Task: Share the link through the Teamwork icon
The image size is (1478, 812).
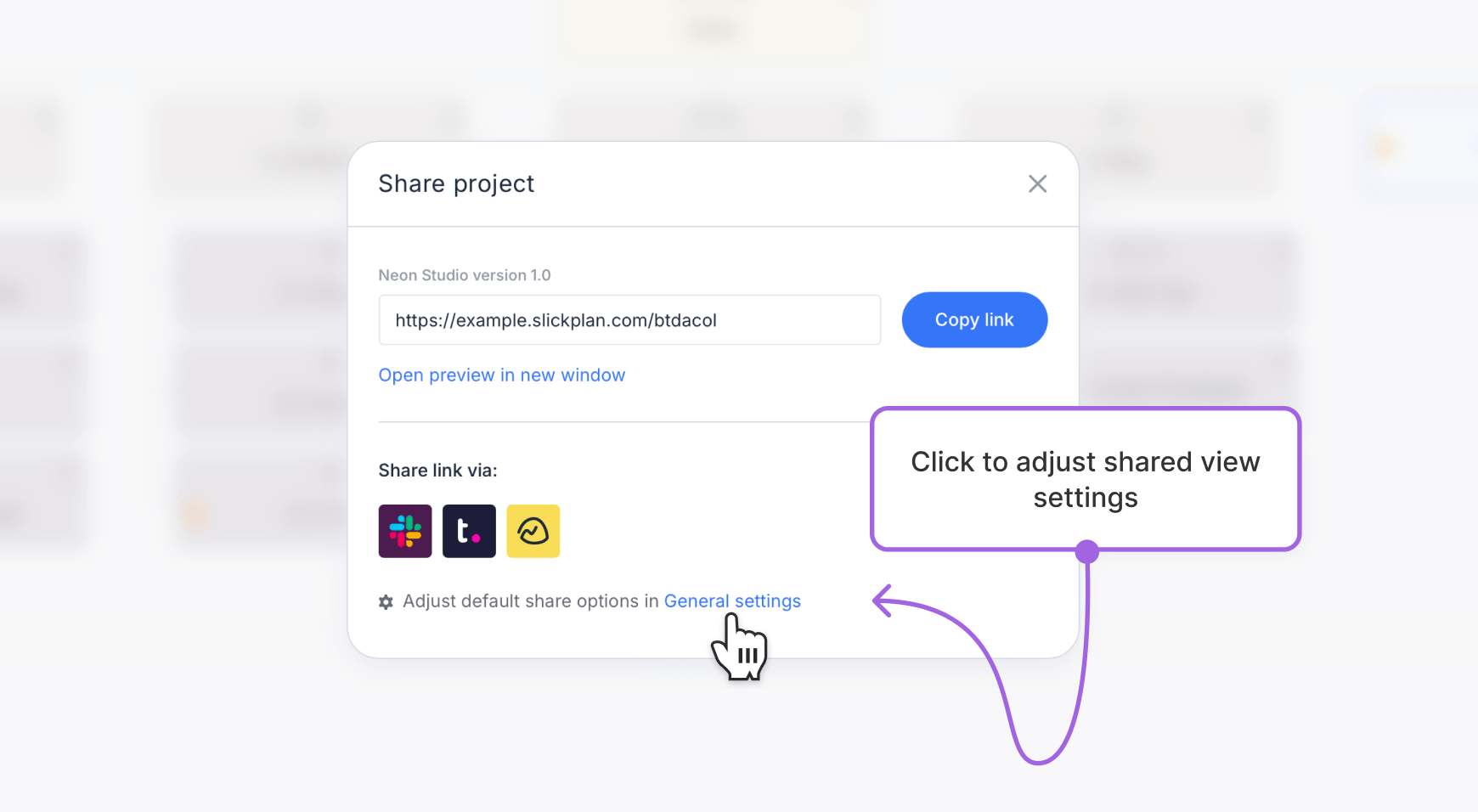Action: pos(469,531)
